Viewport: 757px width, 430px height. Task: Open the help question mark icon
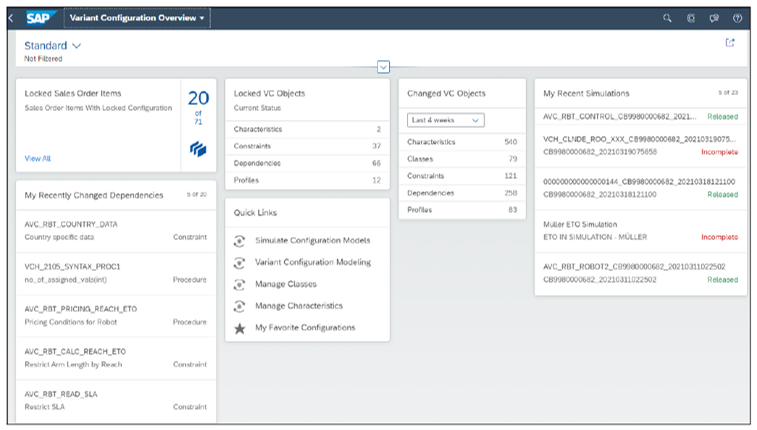[x=737, y=18]
